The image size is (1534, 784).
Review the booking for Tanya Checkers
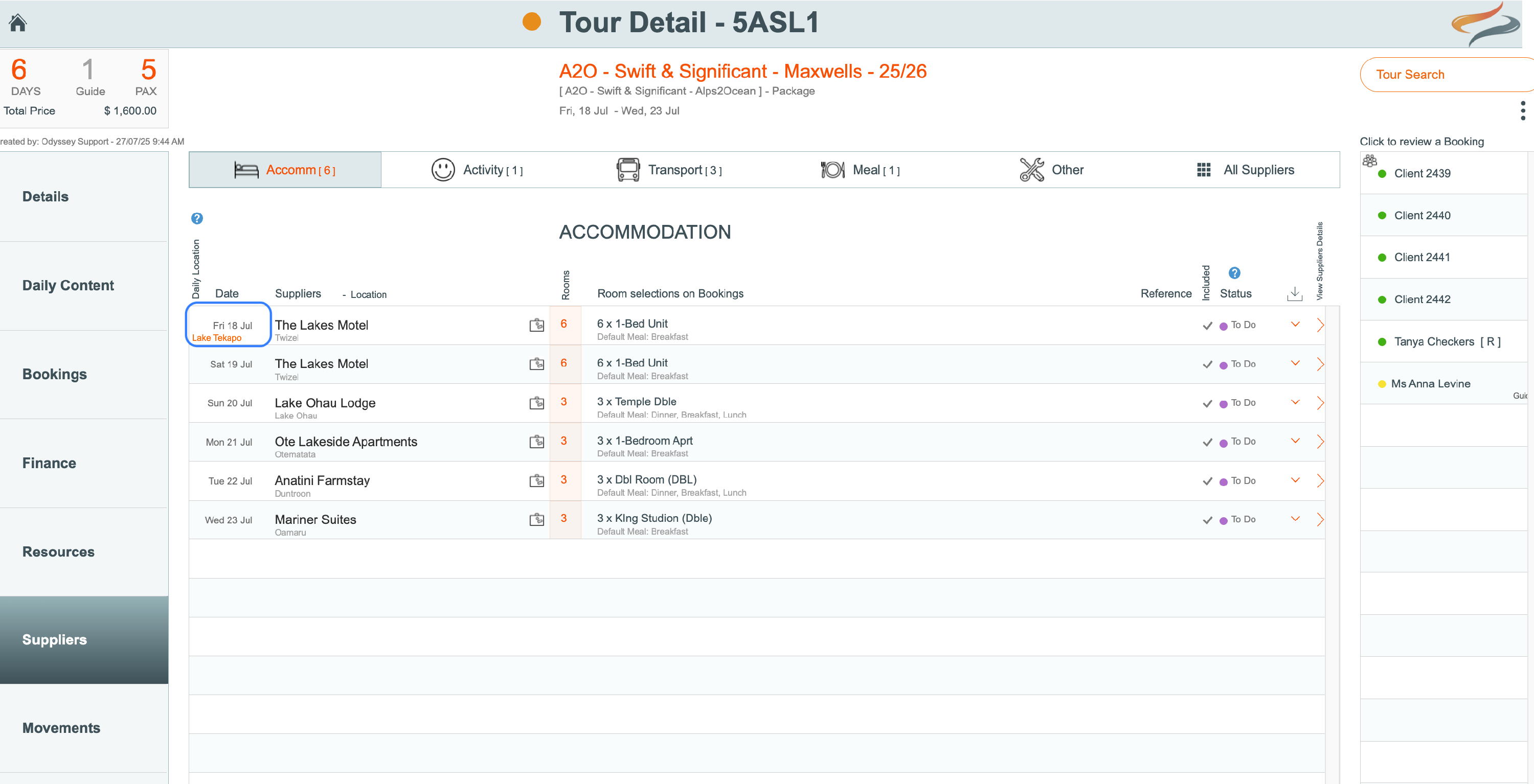pos(1433,342)
